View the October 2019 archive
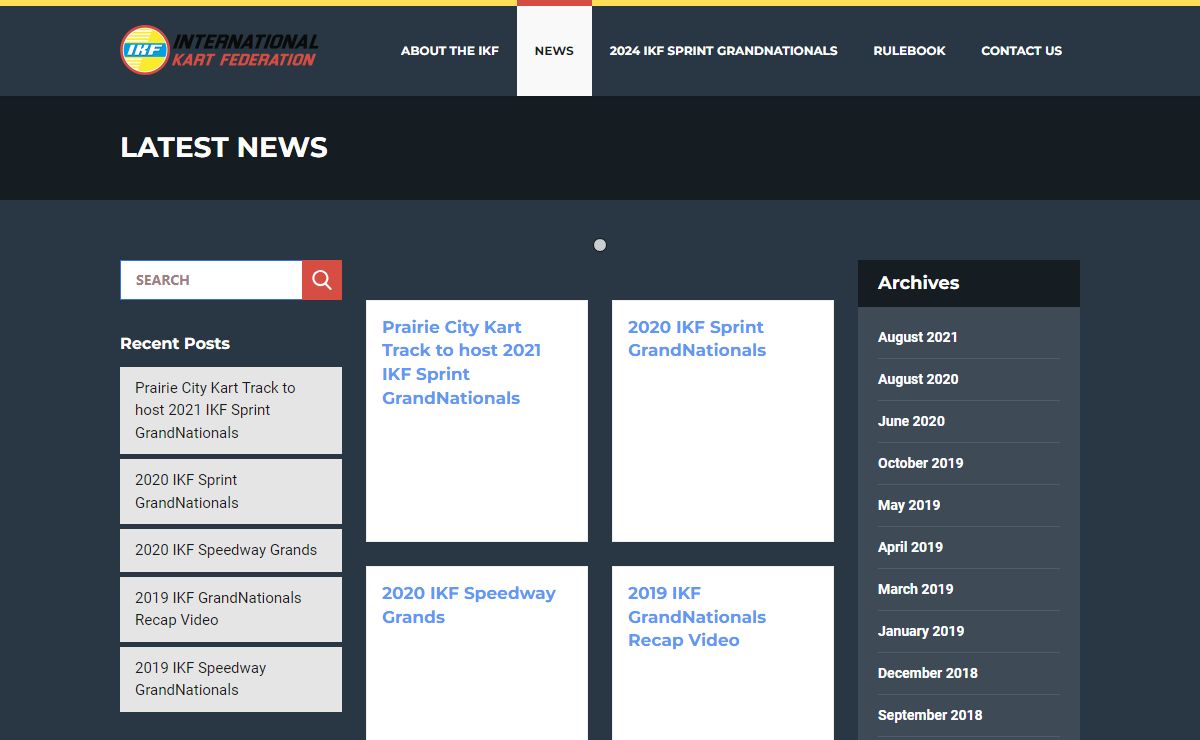Screen dimensions: 1200x740 pos(921,463)
